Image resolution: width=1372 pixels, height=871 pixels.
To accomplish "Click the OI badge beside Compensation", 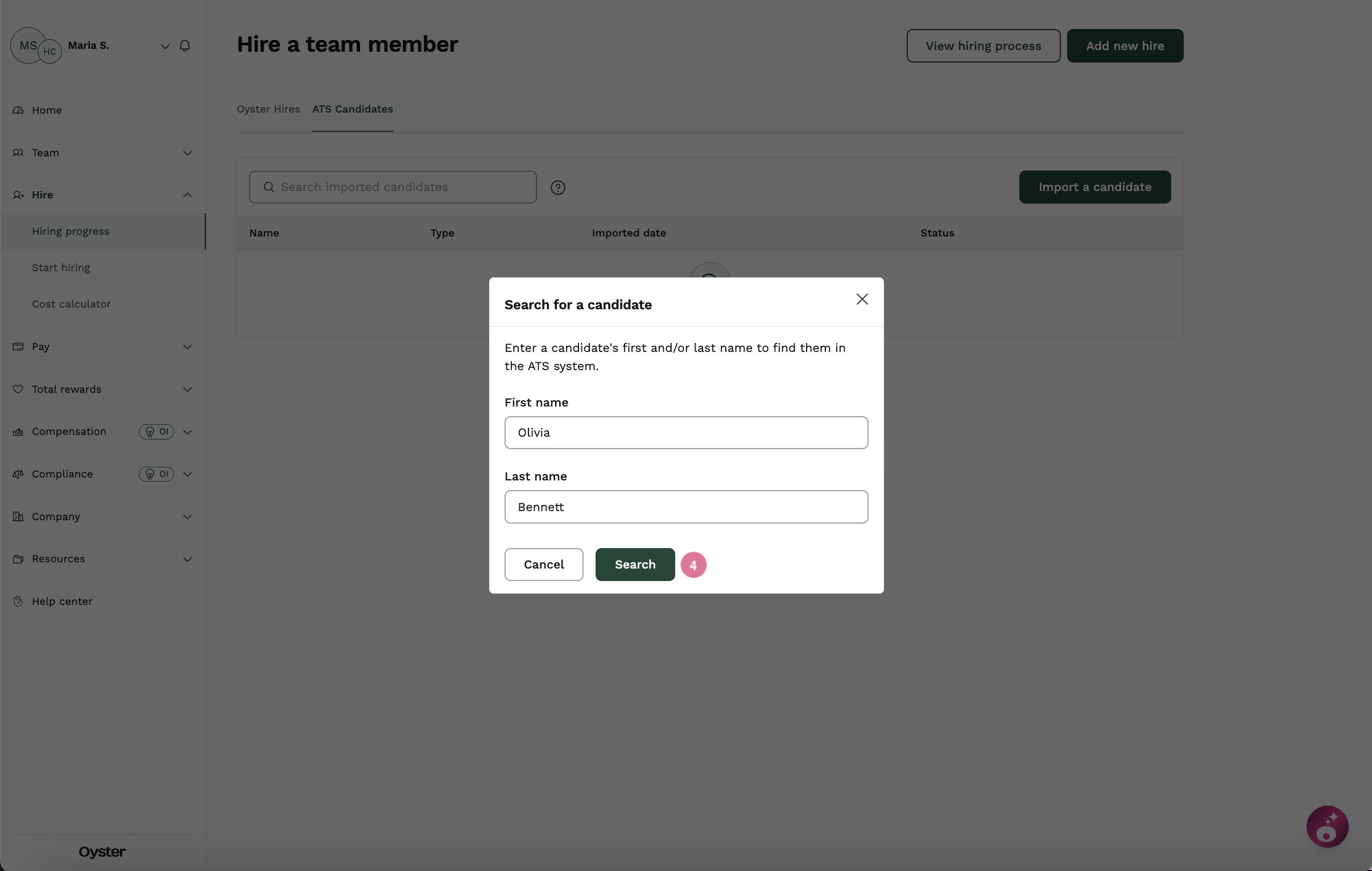I will tap(156, 431).
